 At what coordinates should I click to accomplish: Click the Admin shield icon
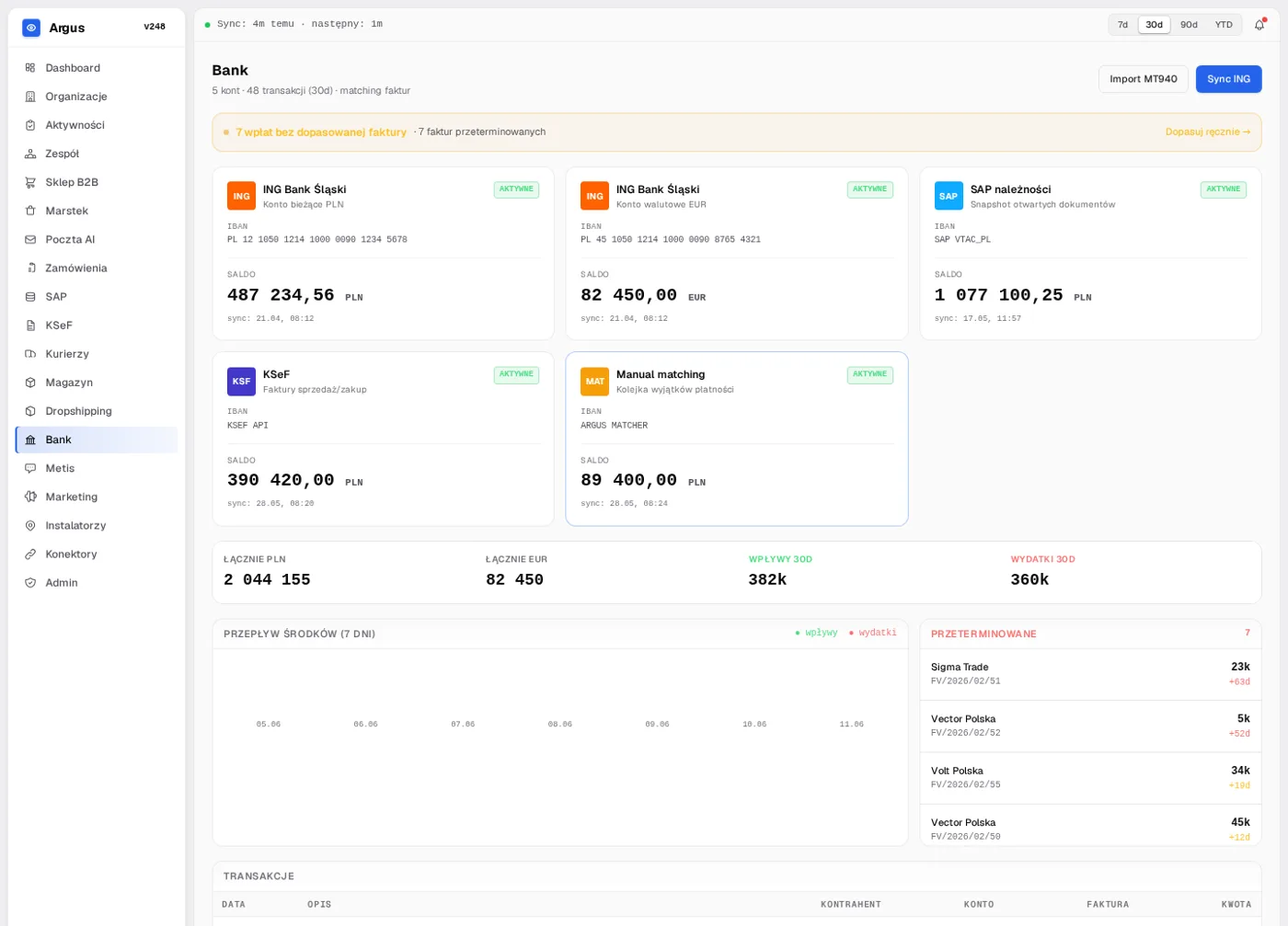tap(30, 583)
